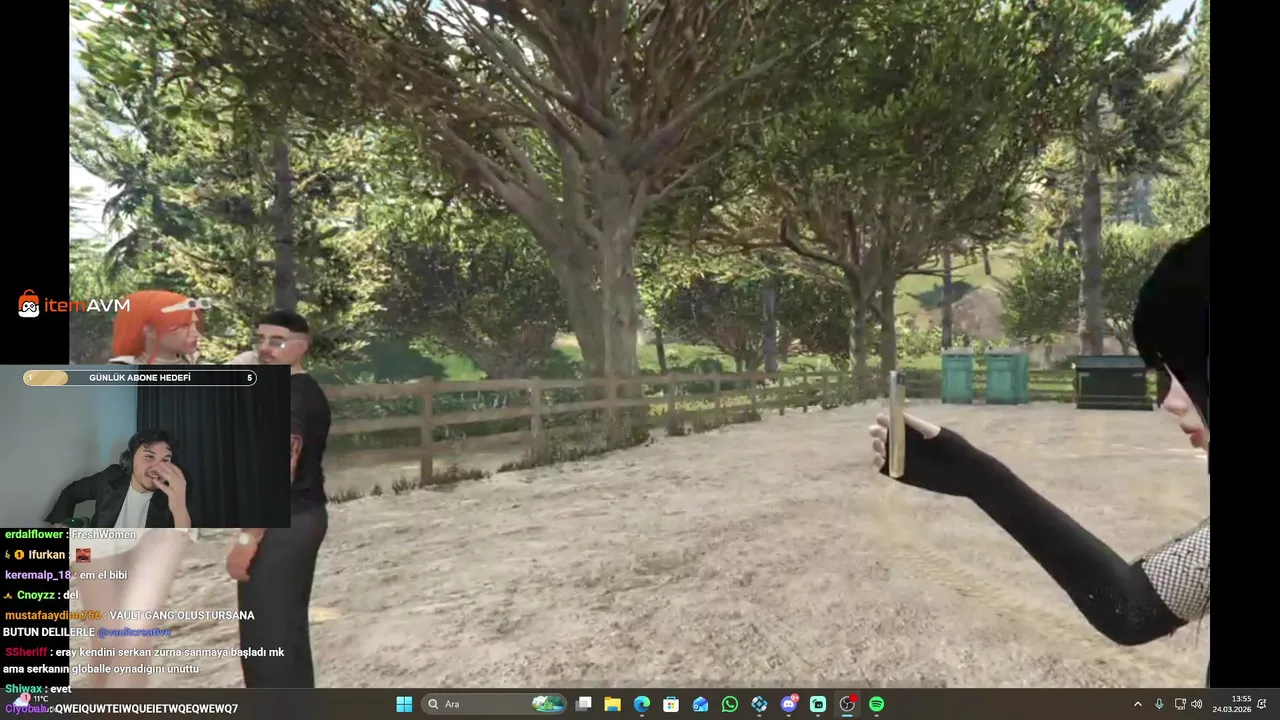Open Task View from taskbar
Viewport: 1280px width, 720px height.
click(584, 704)
